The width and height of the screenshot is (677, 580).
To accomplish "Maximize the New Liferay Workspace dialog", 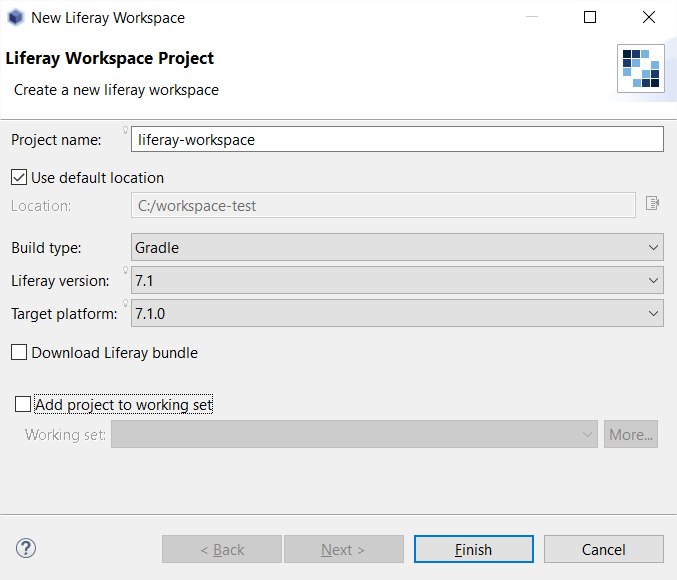I will (590, 17).
